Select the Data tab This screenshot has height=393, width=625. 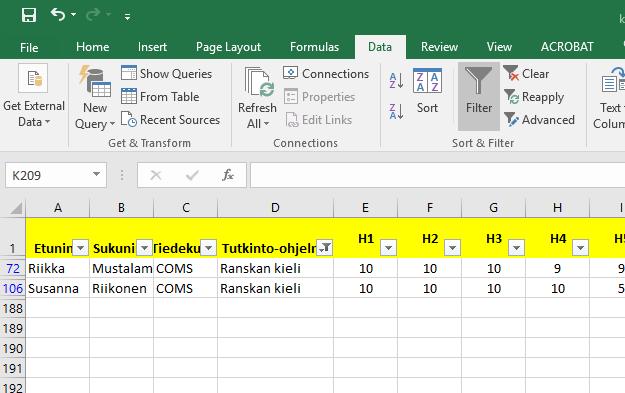pyautogui.click(x=380, y=47)
